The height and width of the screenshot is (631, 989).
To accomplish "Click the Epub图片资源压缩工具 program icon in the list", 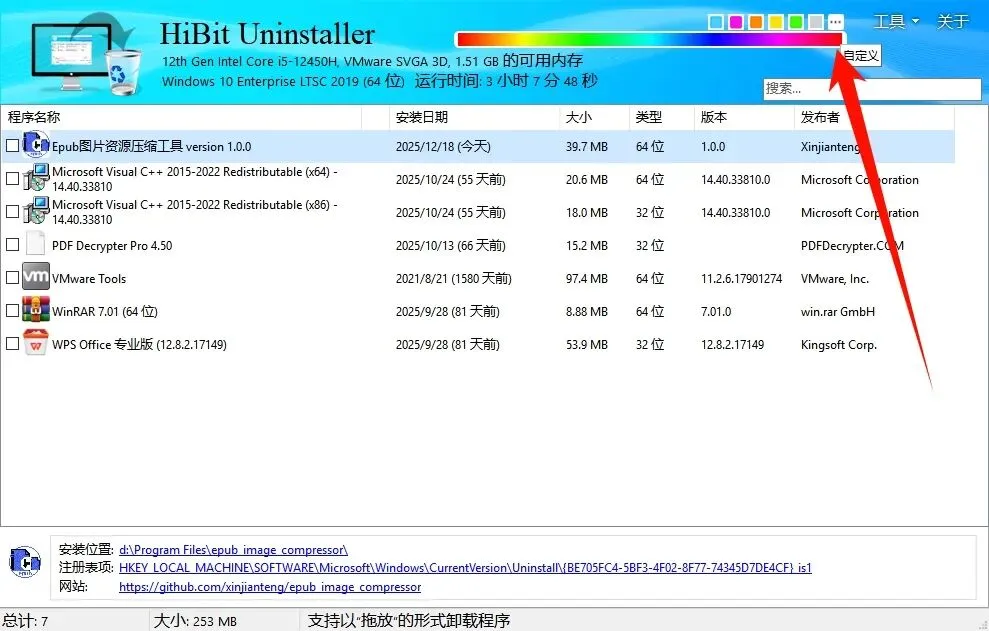I will click(36, 145).
